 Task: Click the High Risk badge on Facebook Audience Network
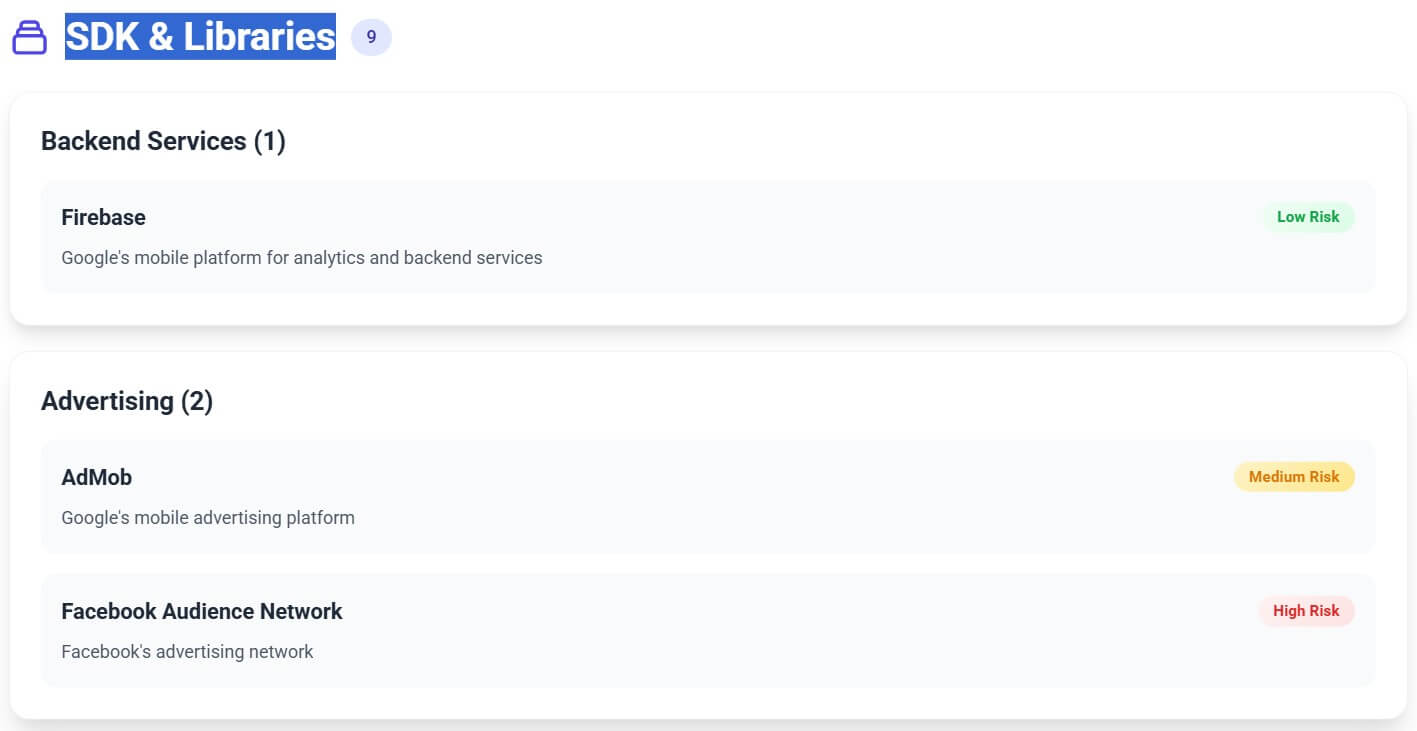point(1306,611)
